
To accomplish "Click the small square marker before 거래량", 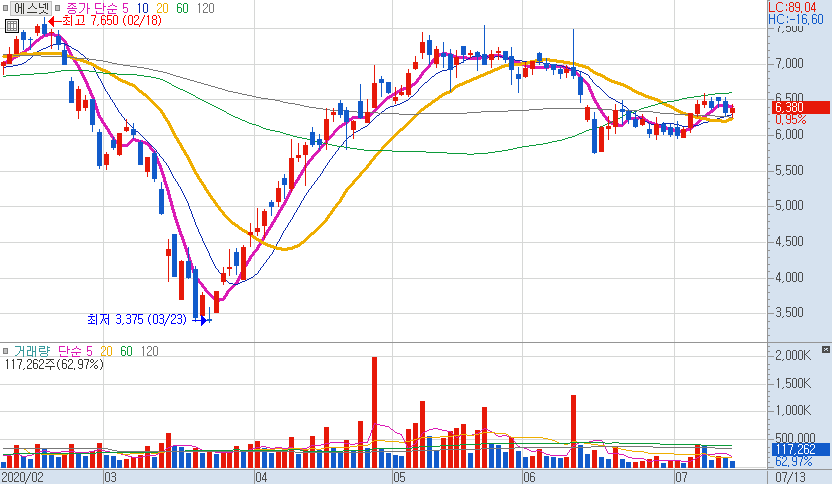I will (5, 351).
